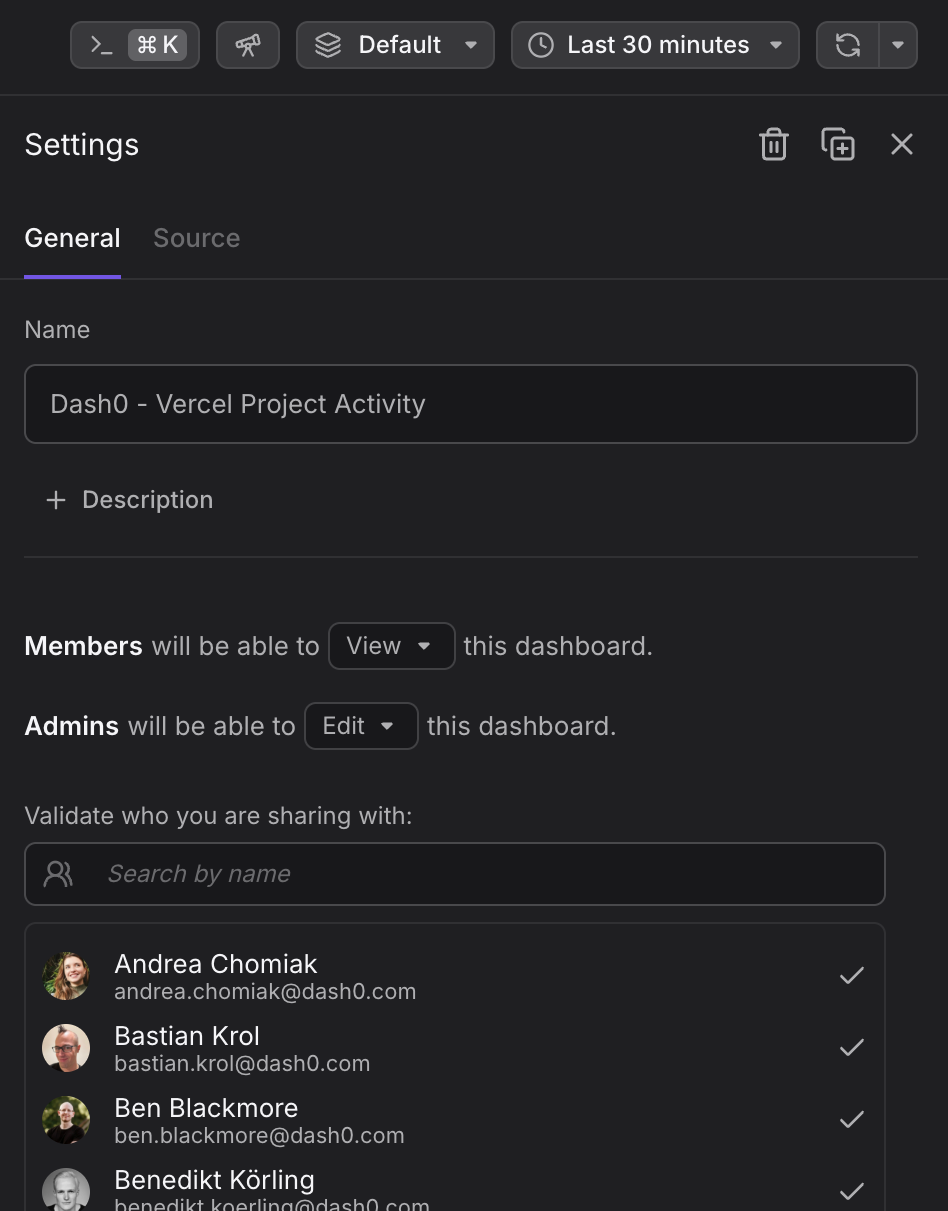The image size is (948, 1211).
Task: Click the telescope explore icon
Action: coord(247,45)
